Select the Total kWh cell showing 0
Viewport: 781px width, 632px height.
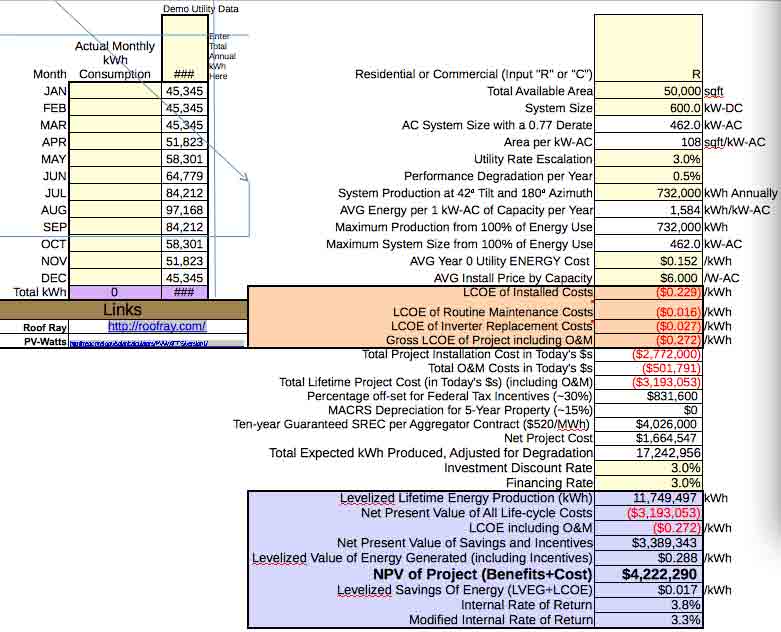(x=115, y=292)
